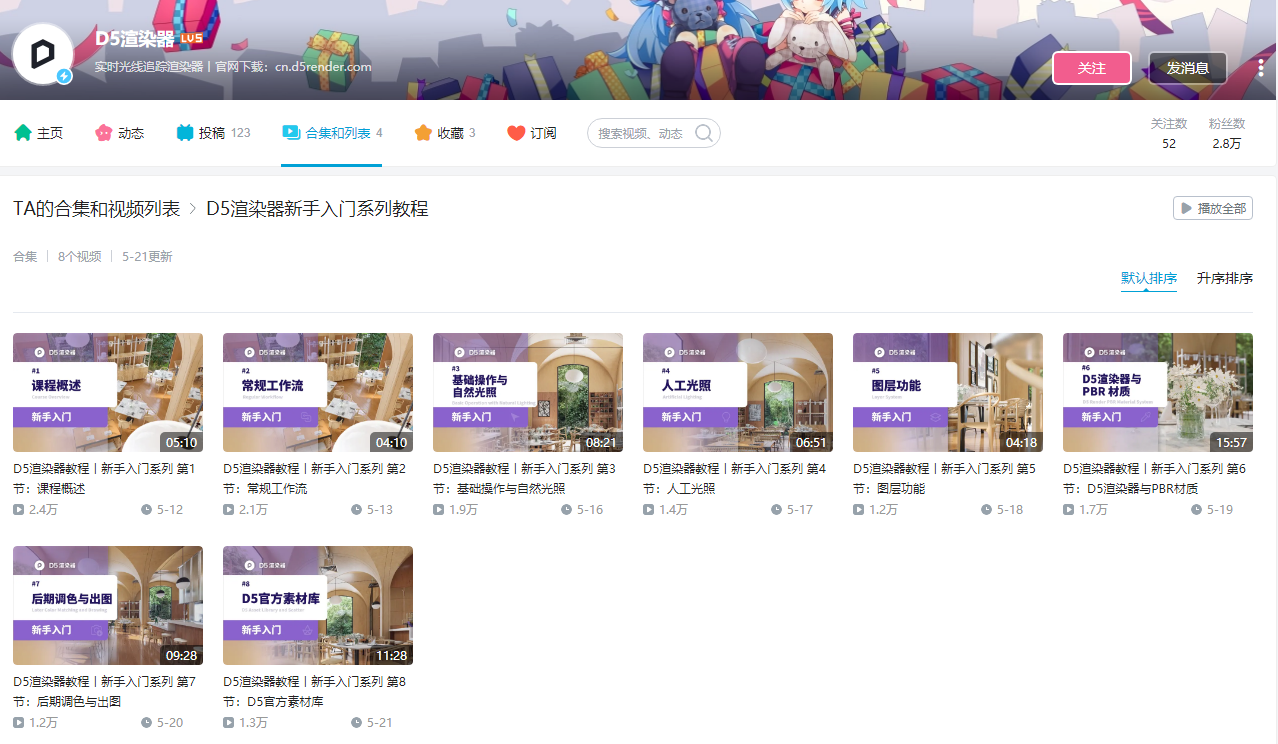
Task: Open the 收藏 3 tab
Action: 445,133
